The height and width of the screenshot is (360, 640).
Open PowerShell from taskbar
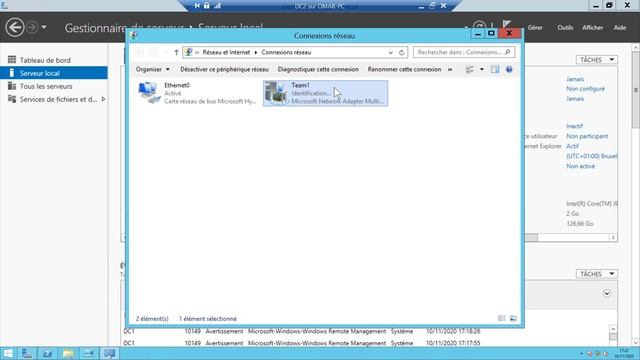(47, 354)
